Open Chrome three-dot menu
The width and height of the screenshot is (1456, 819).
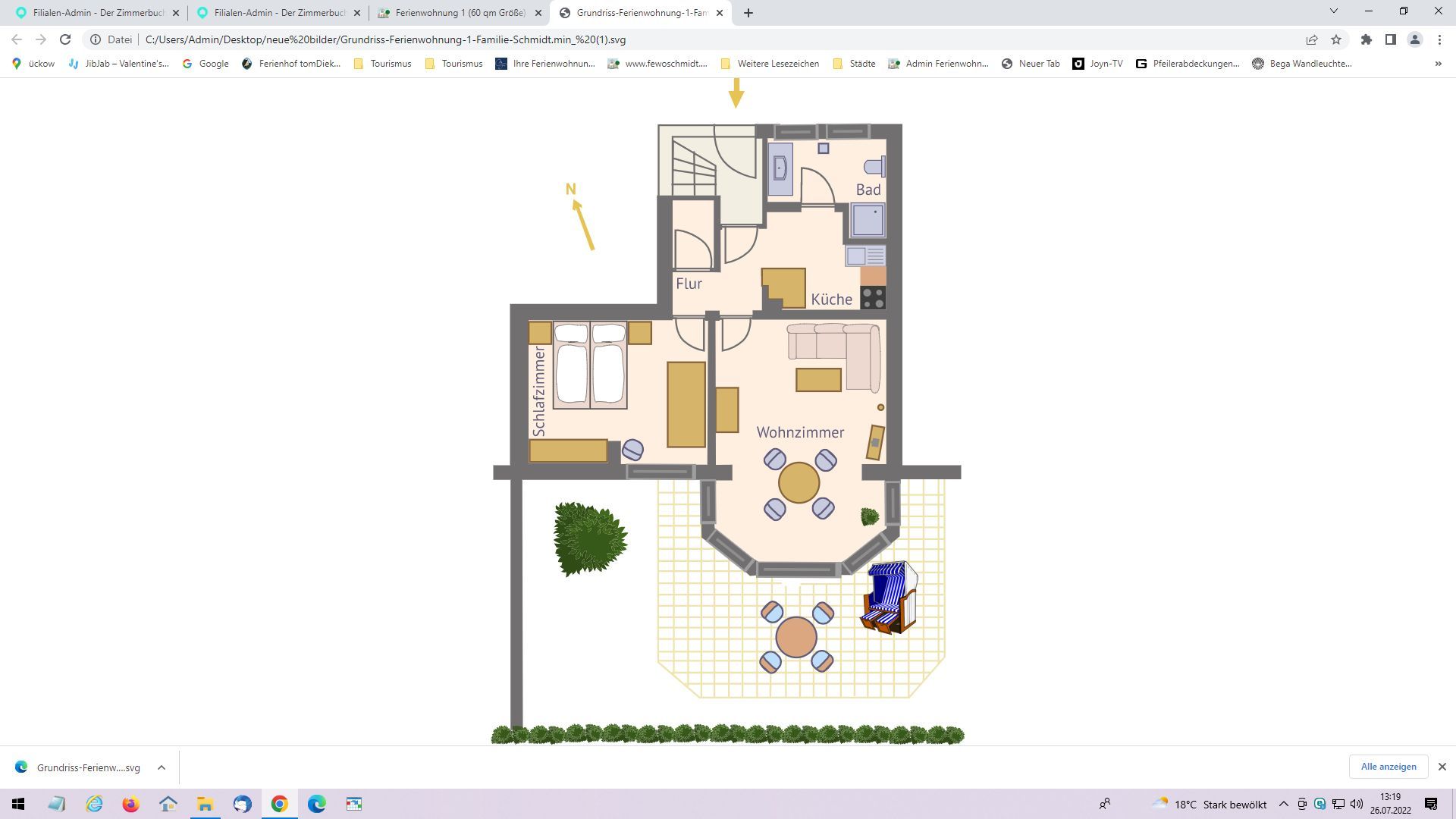[x=1439, y=39]
